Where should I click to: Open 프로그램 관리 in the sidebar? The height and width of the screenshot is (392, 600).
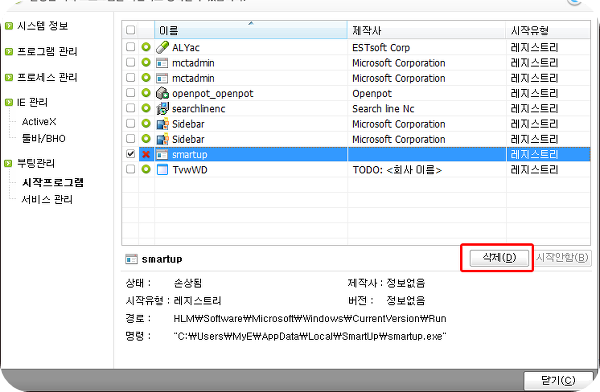click(x=47, y=51)
